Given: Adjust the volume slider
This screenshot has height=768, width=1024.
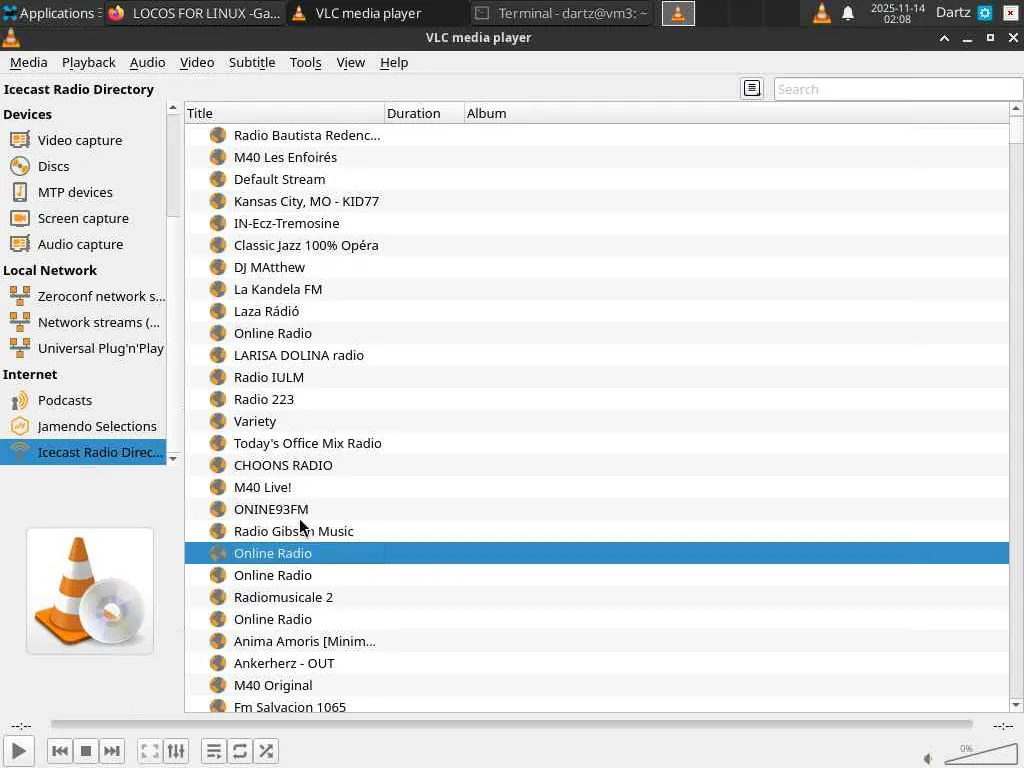Looking at the screenshot, I should coord(980,754).
